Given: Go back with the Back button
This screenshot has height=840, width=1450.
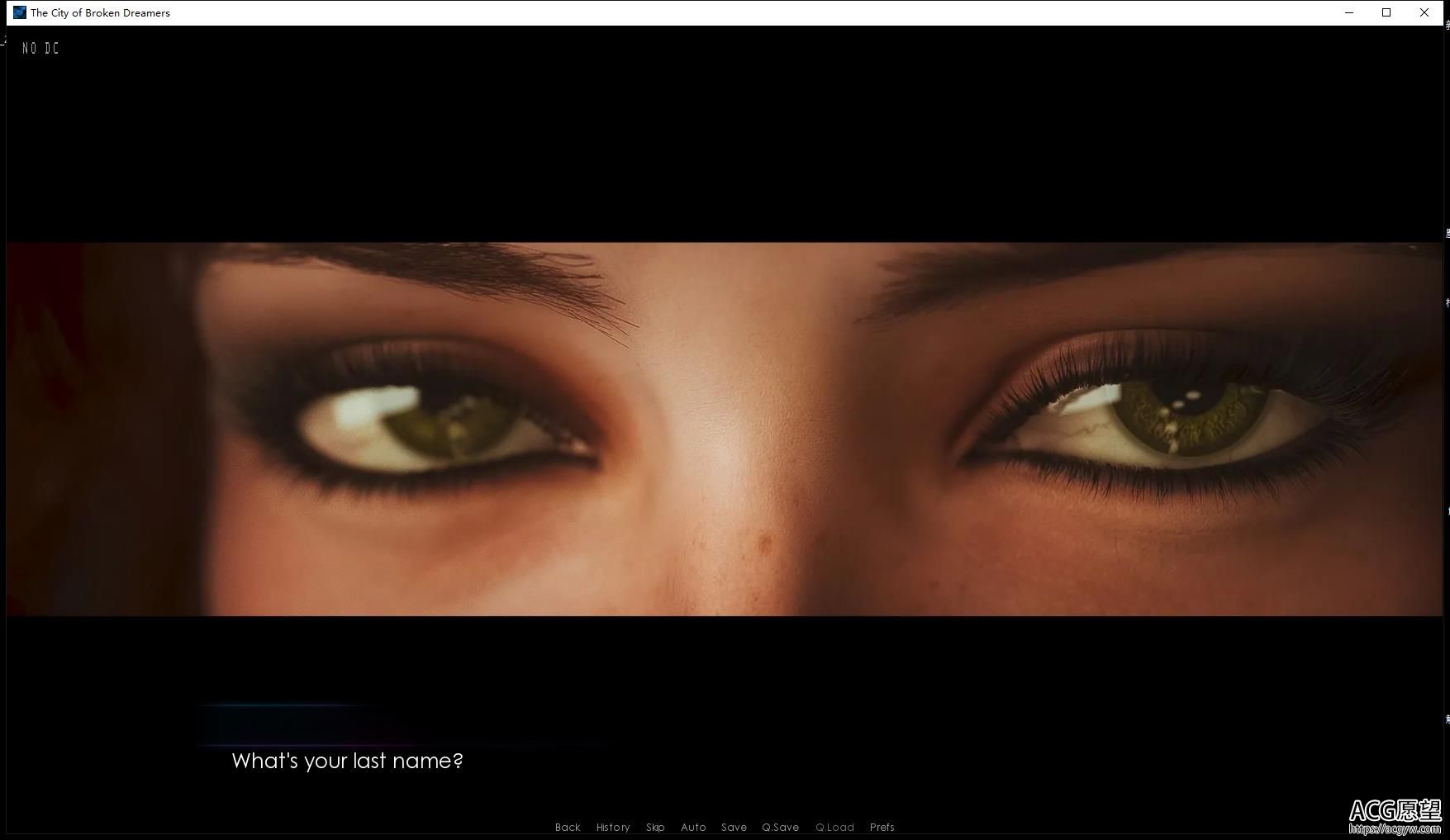Looking at the screenshot, I should click(568, 827).
